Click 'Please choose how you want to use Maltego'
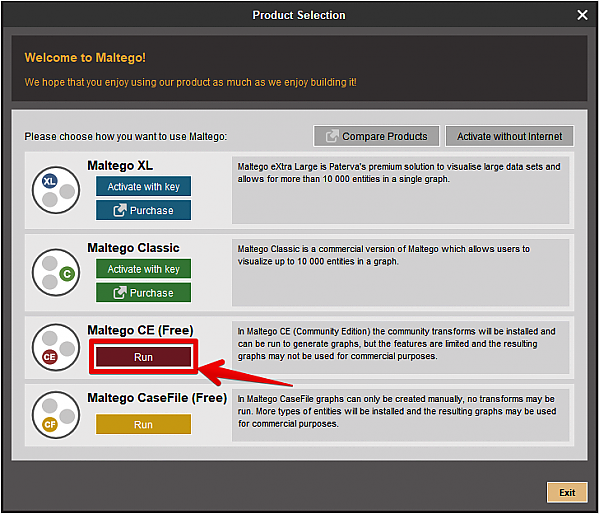599x514 pixels. click(126, 136)
